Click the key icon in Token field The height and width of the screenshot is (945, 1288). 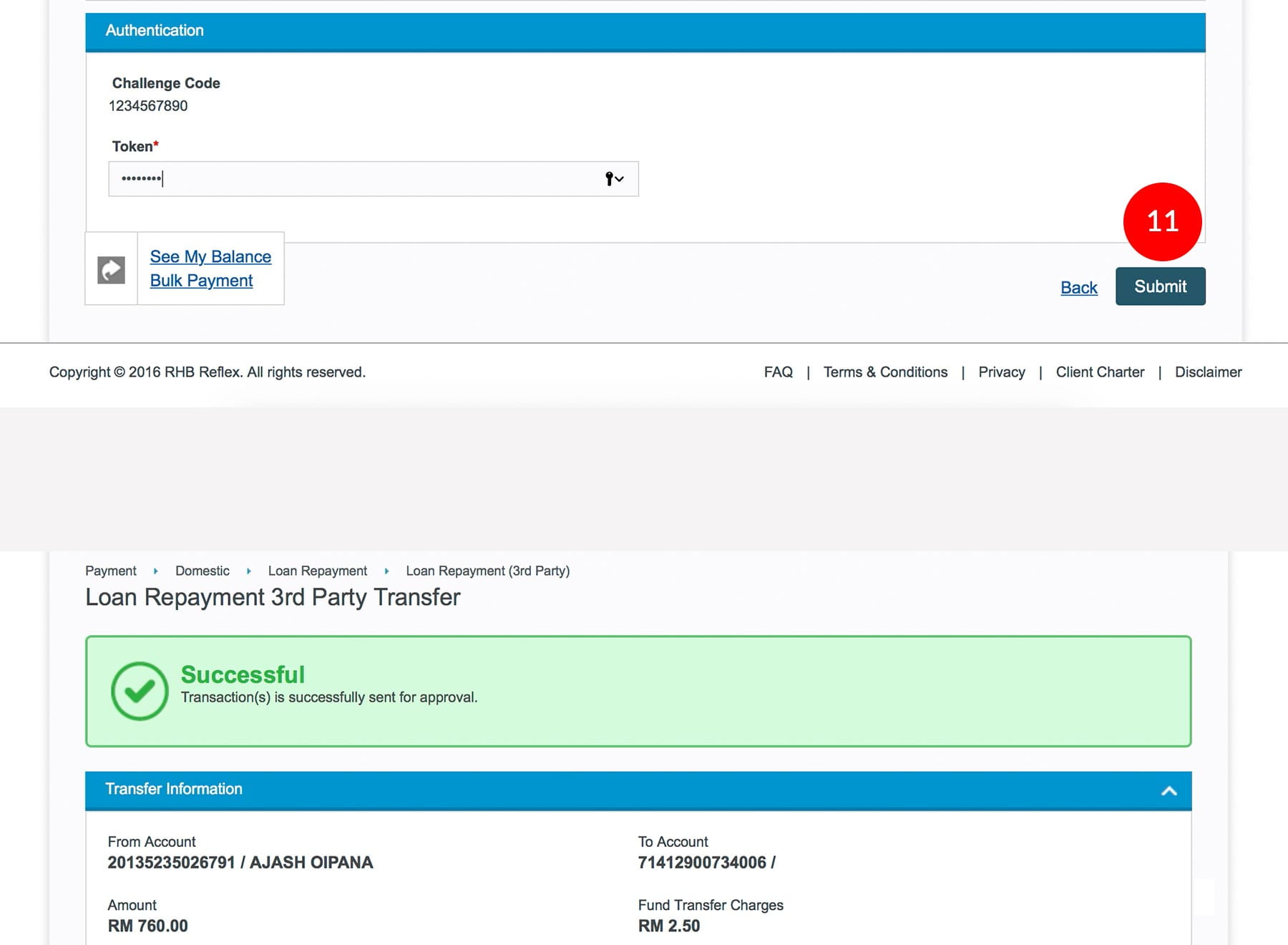610,179
